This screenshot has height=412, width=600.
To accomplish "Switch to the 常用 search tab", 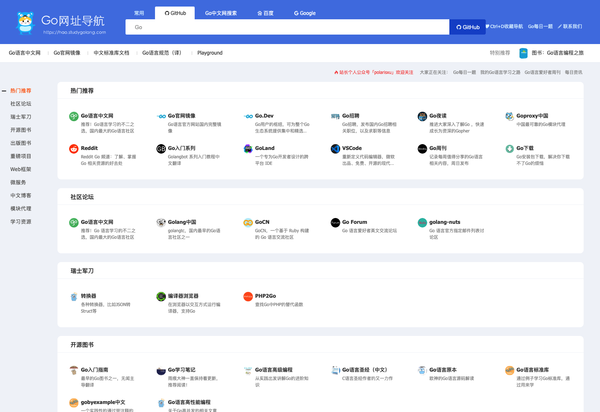I will point(139,13).
